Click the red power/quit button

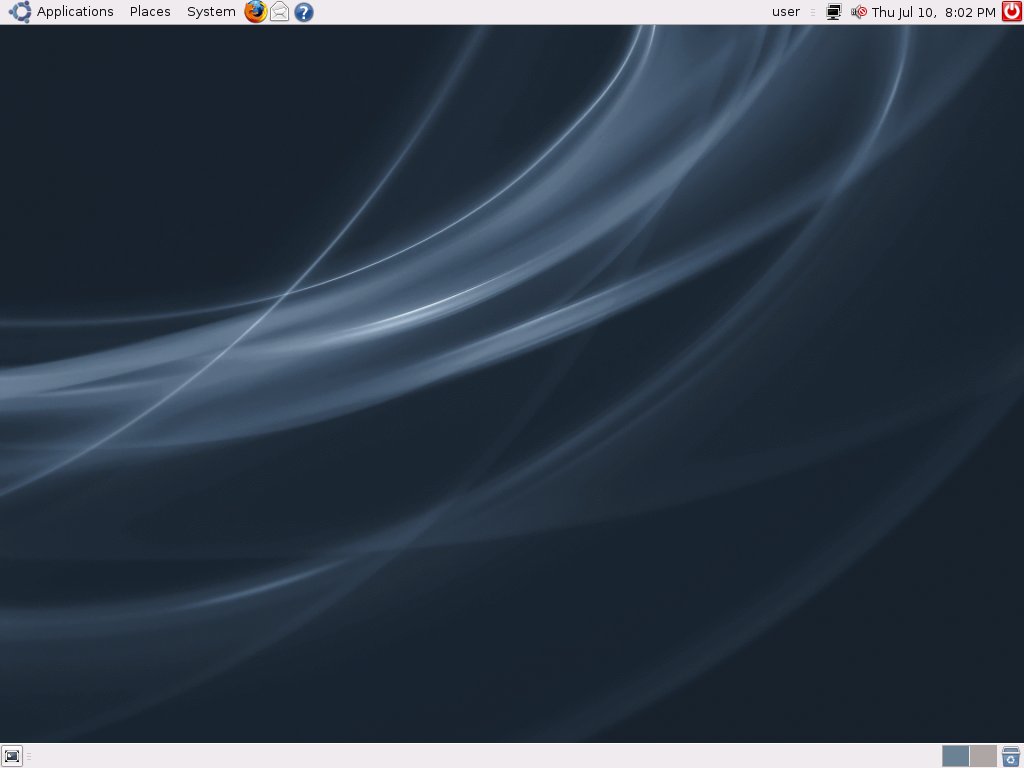tap(1012, 12)
